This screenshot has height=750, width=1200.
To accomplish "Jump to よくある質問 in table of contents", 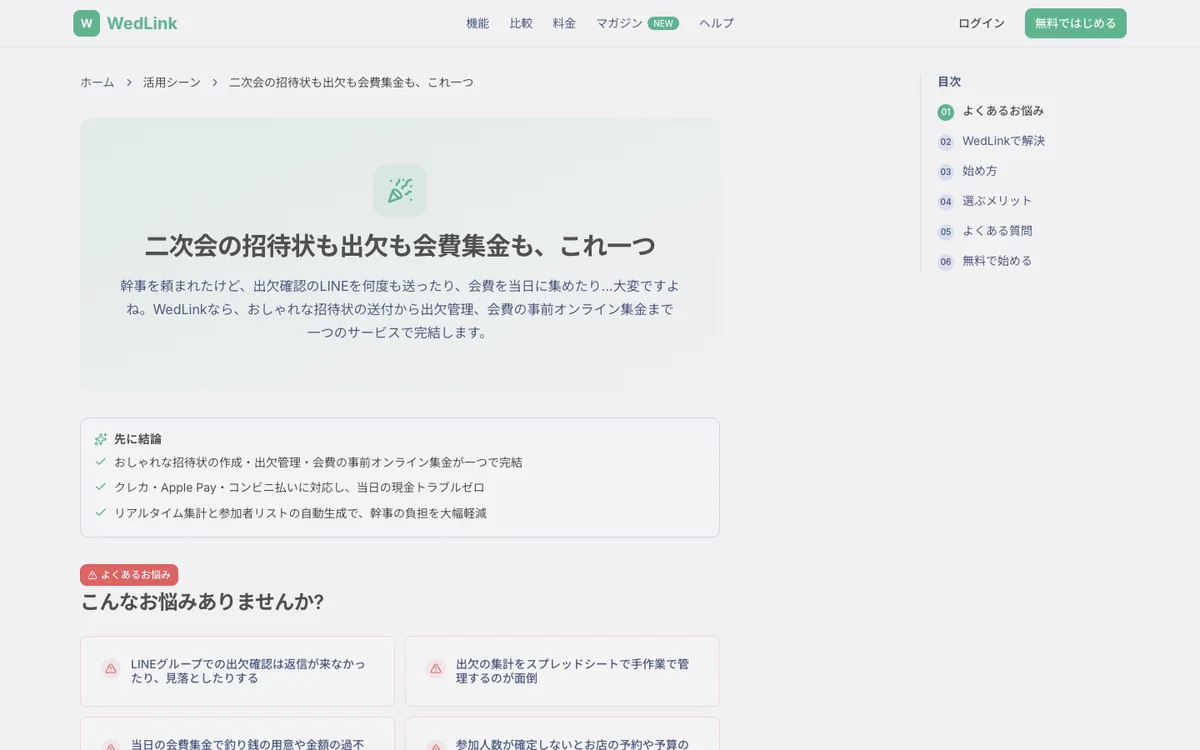I will pos(997,231).
